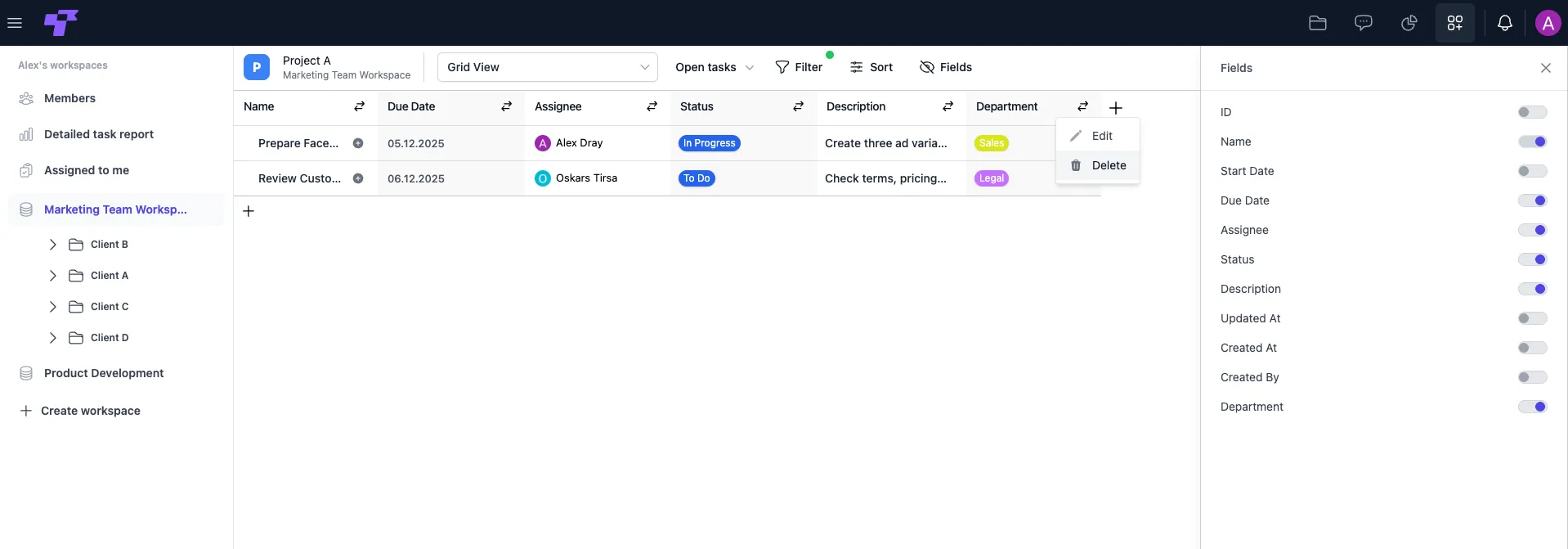Viewport: 1568px width, 549px height.
Task: Click swap icon in Due Date column header
Action: (x=506, y=106)
